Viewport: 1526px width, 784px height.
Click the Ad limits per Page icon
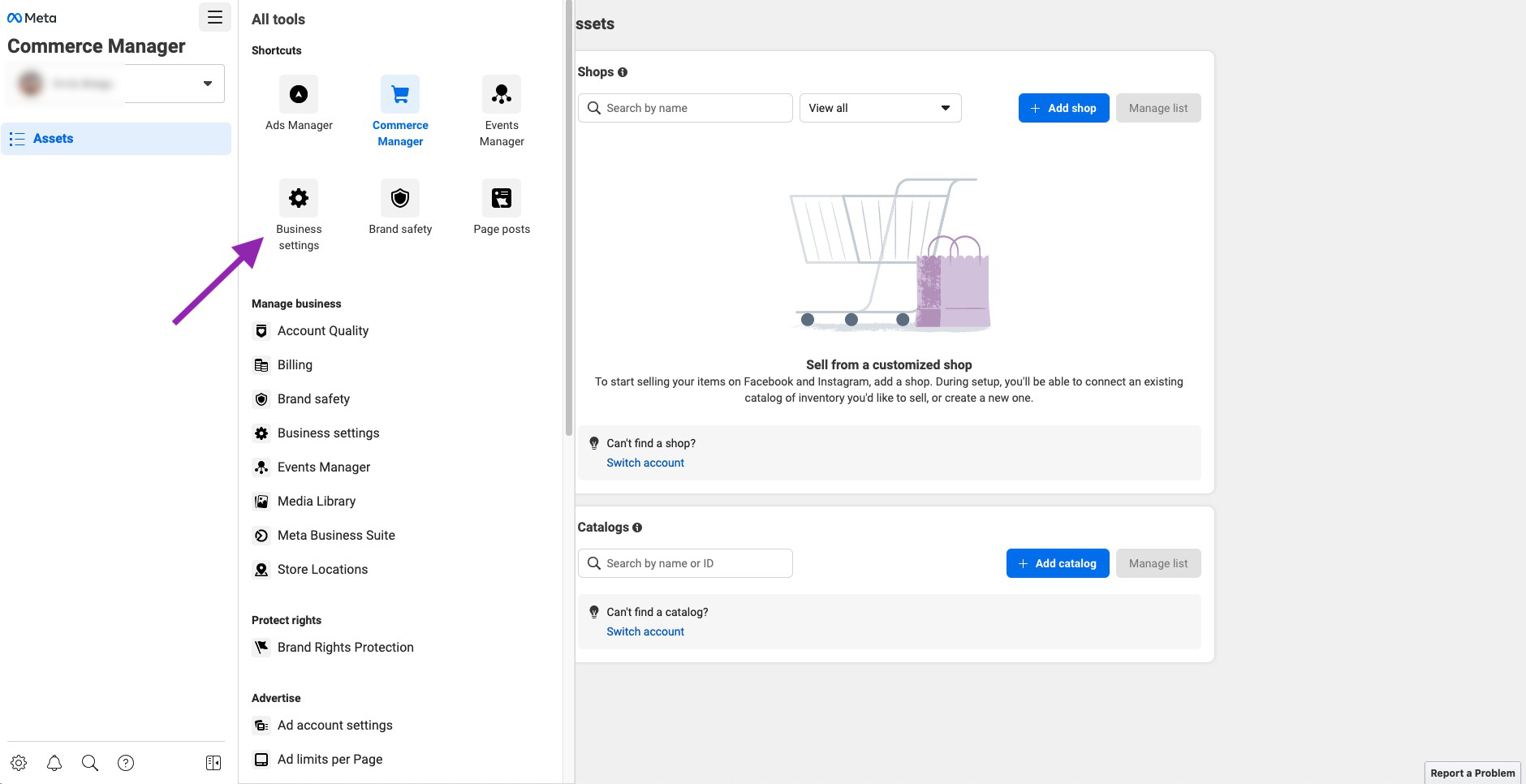coord(261,760)
